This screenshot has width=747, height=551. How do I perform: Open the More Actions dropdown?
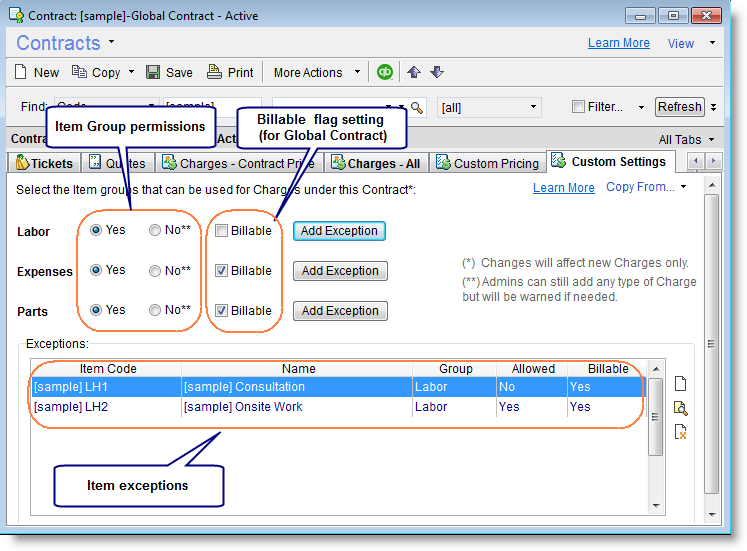tap(317, 72)
